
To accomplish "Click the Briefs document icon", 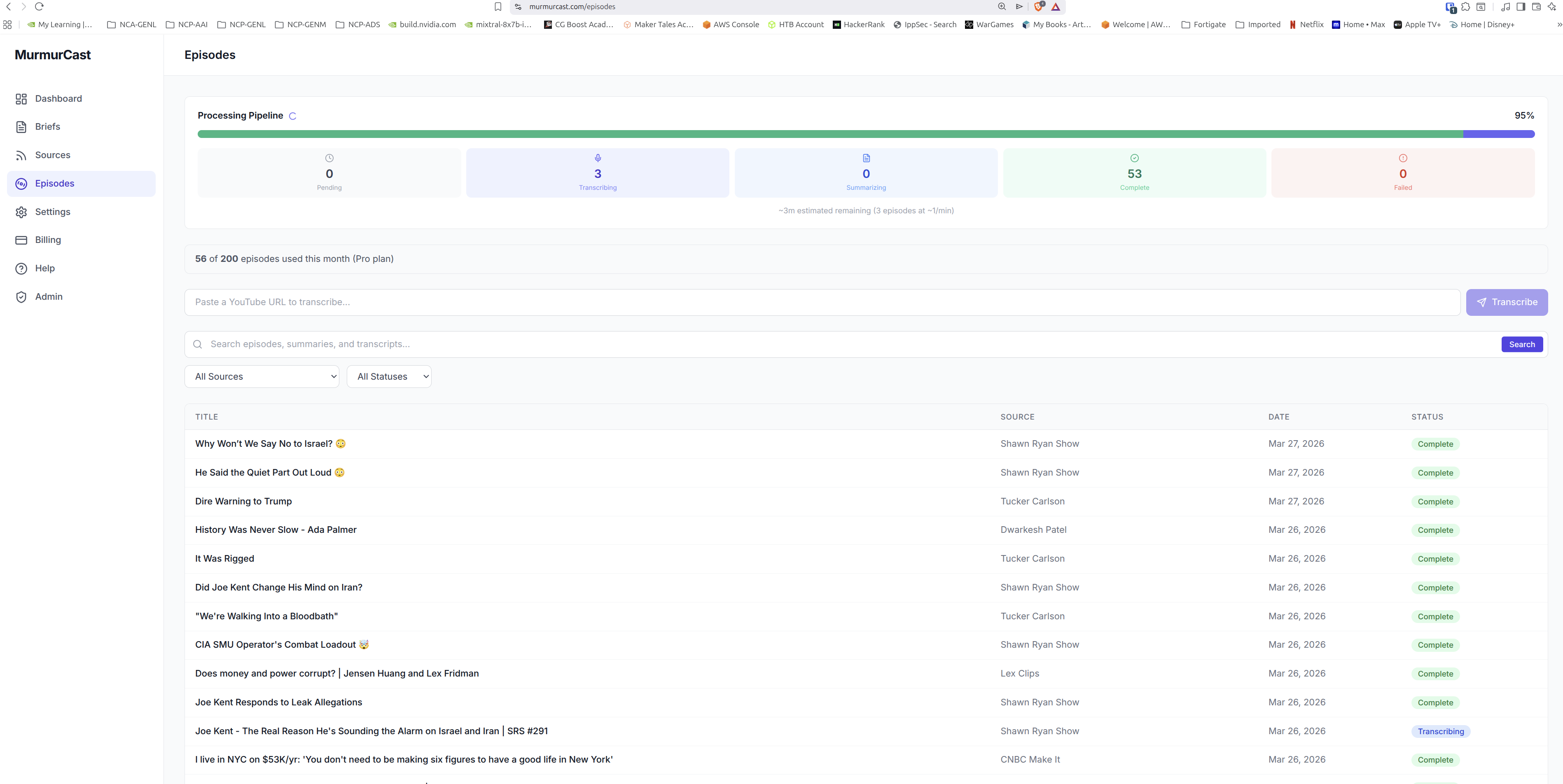I will [x=21, y=127].
